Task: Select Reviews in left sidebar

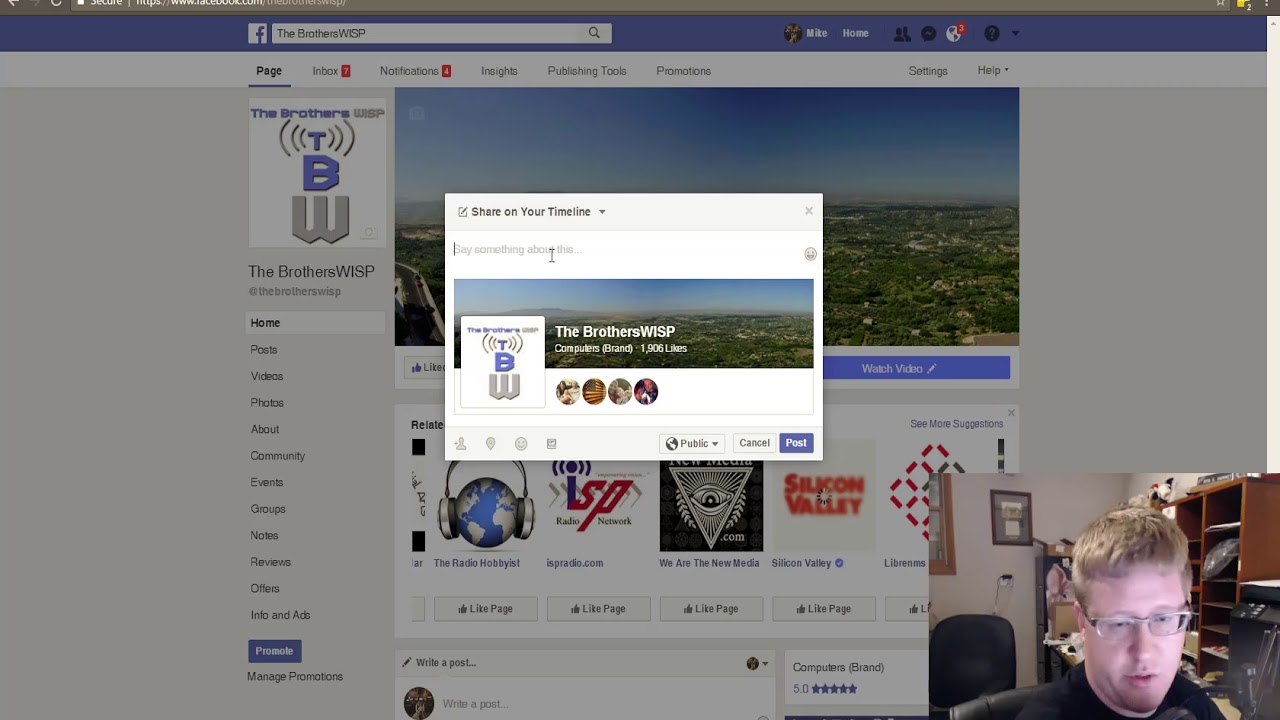Action: [270, 562]
